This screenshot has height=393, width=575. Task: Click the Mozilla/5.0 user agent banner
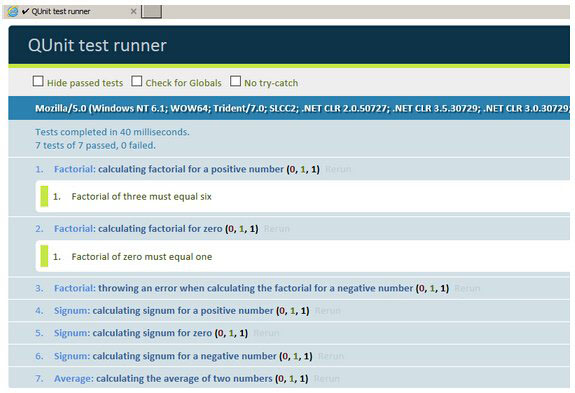pyautogui.click(x=289, y=108)
